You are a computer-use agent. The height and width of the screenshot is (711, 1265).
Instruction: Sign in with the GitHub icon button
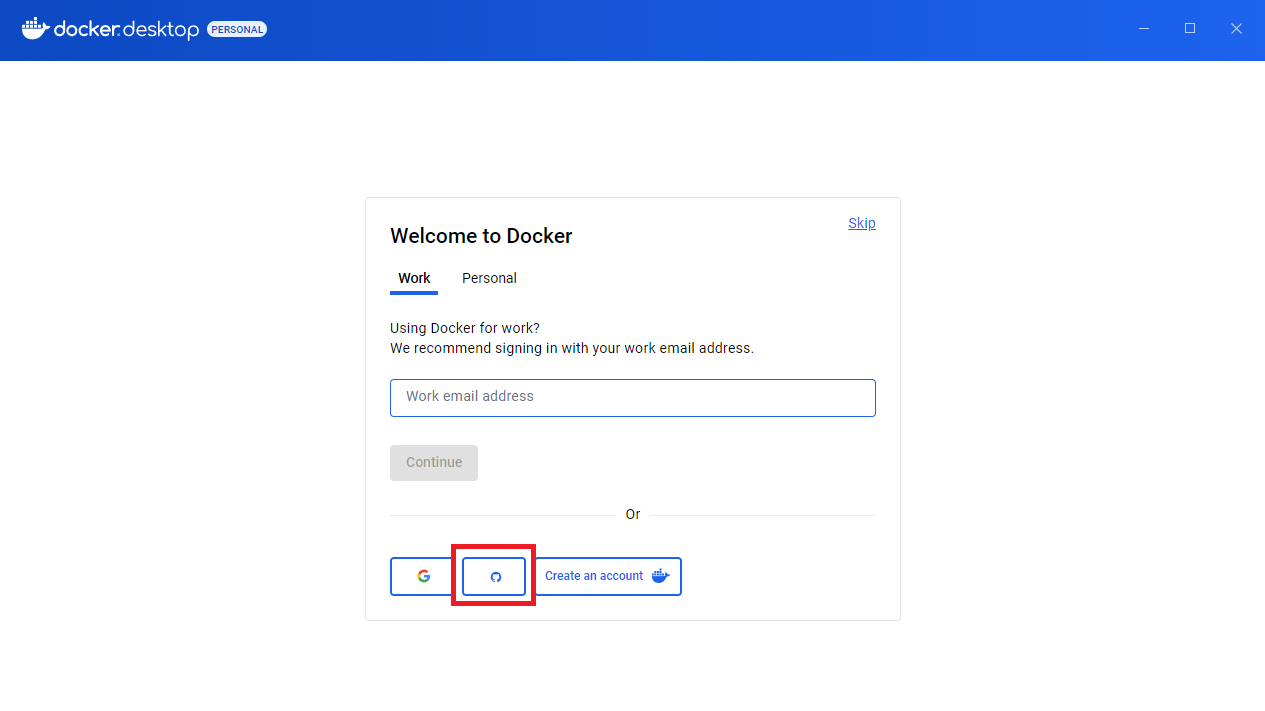(x=494, y=576)
